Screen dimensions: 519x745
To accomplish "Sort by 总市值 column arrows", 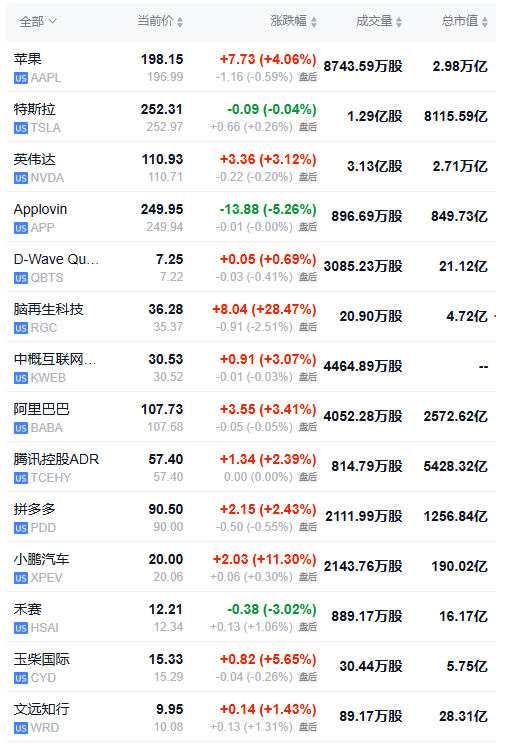I will [x=485, y=22].
